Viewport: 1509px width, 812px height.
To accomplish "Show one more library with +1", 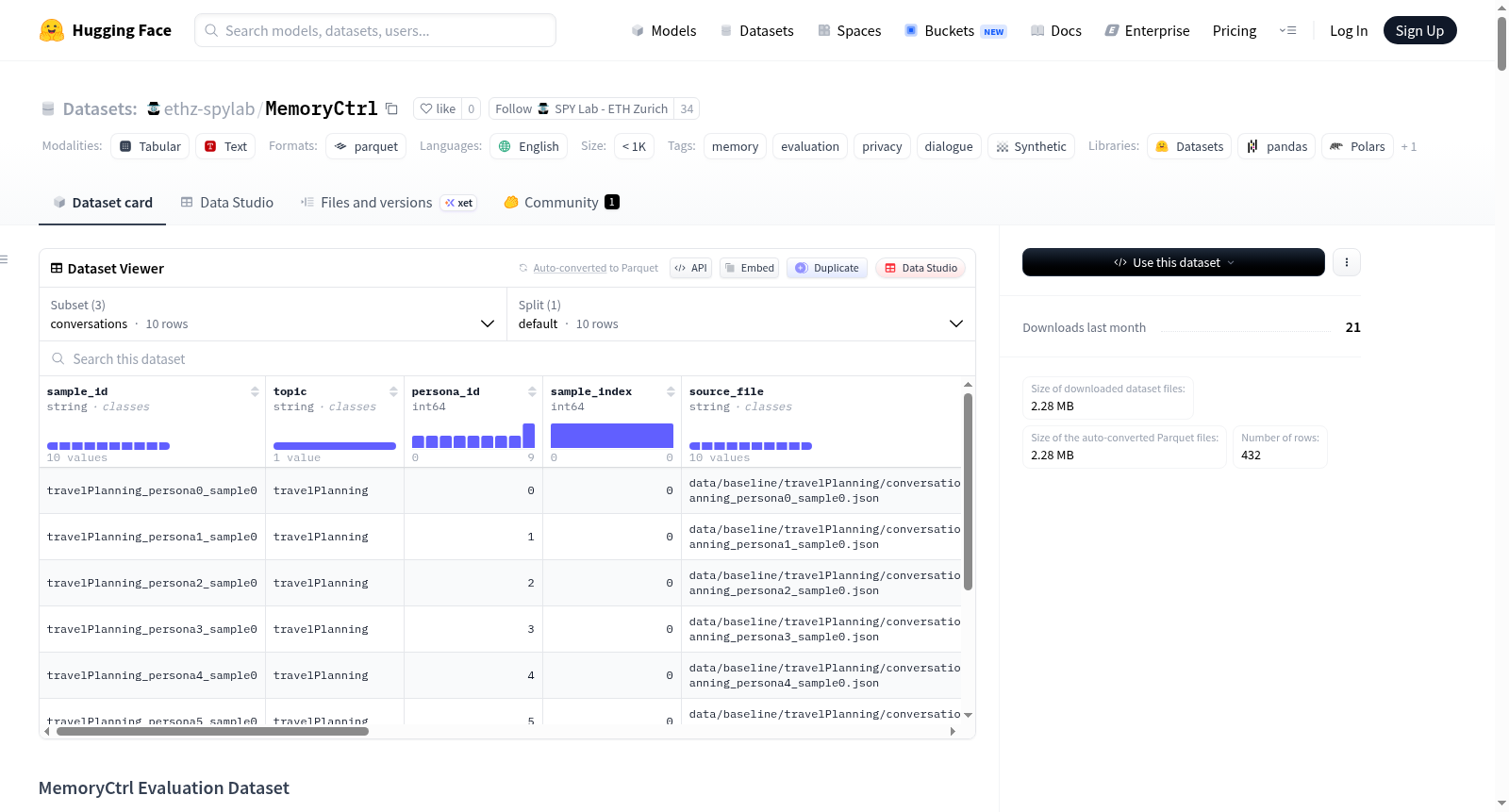I will pyautogui.click(x=1409, y=146).
